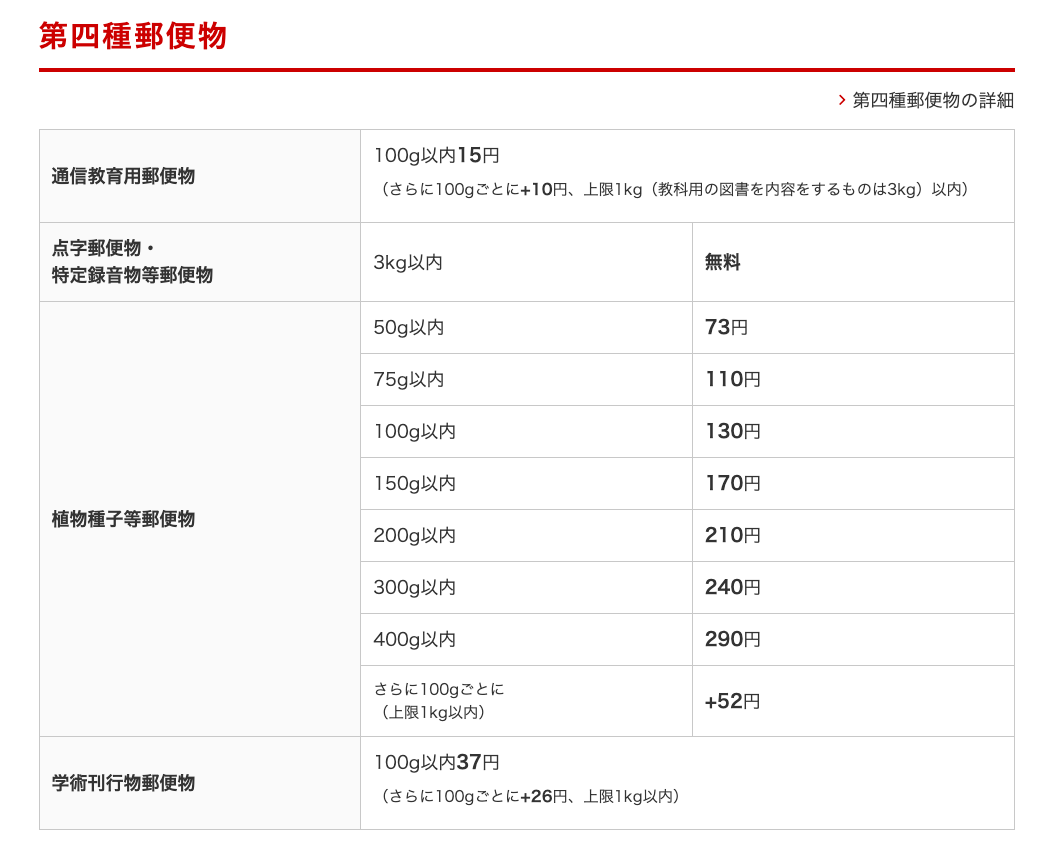Click the 第四種郵便物 section heading
Screen dimensions: 1058x848
133,36
